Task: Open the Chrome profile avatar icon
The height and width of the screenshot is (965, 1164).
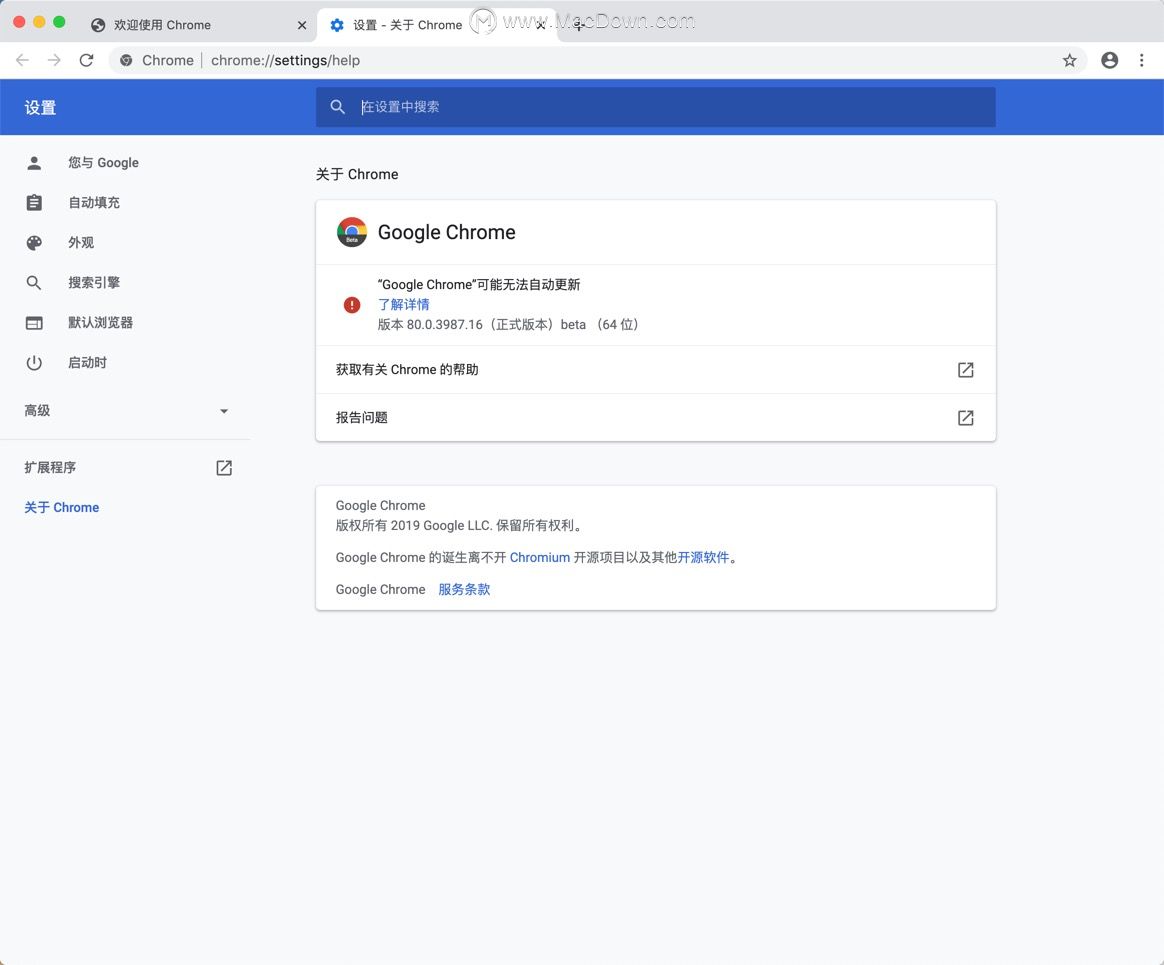Action: [x=1110, y=60]
